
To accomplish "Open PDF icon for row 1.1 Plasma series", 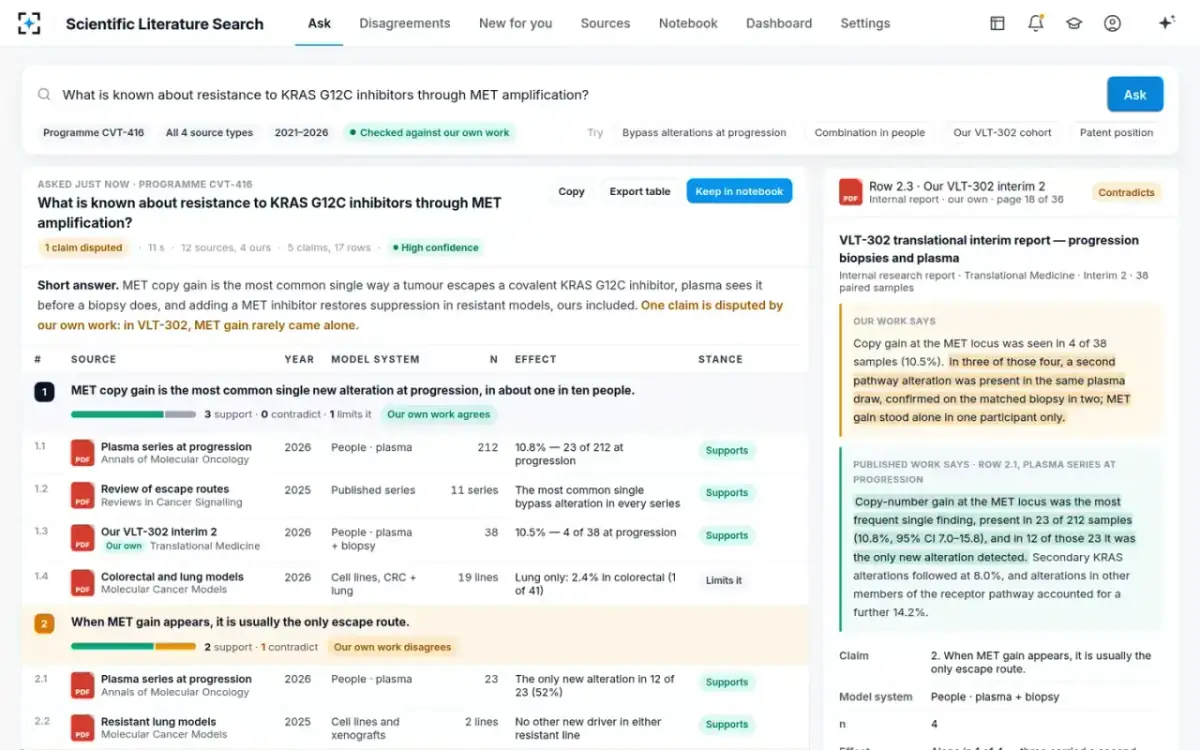I will (82, 453).
